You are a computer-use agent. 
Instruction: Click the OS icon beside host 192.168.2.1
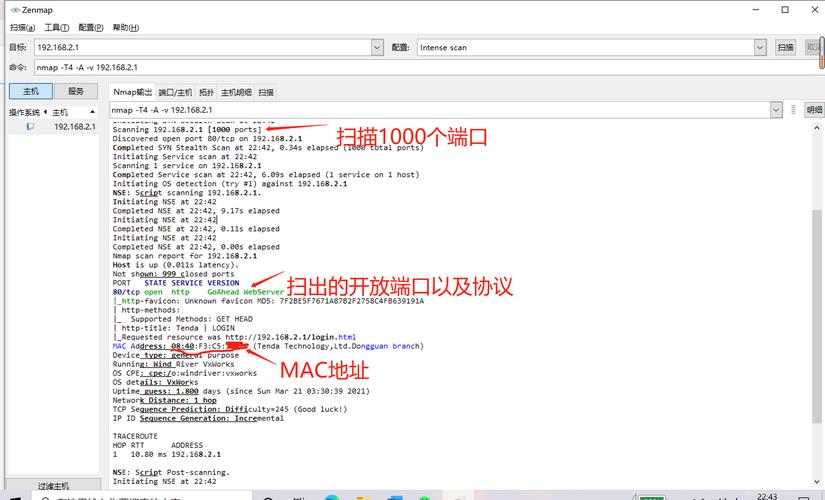[30, 127]
